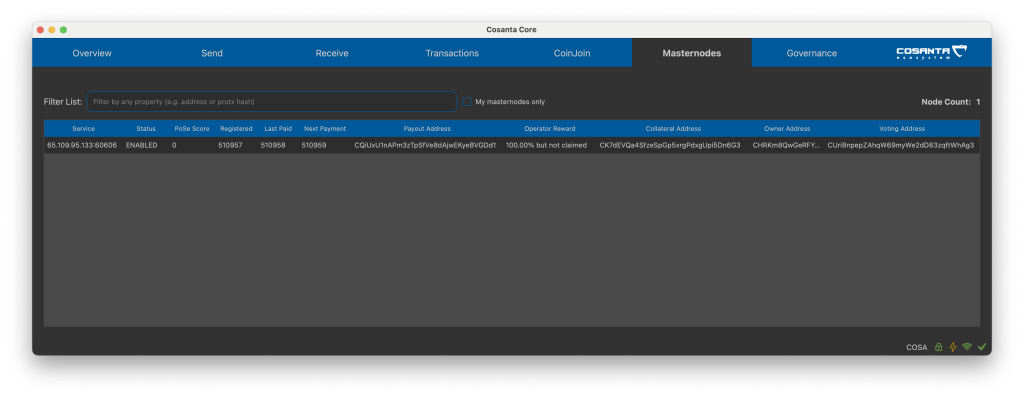Viewport: 1024px width, 398px height.
Task: Sort by Next Payment column header
Action: pos(325,129)
